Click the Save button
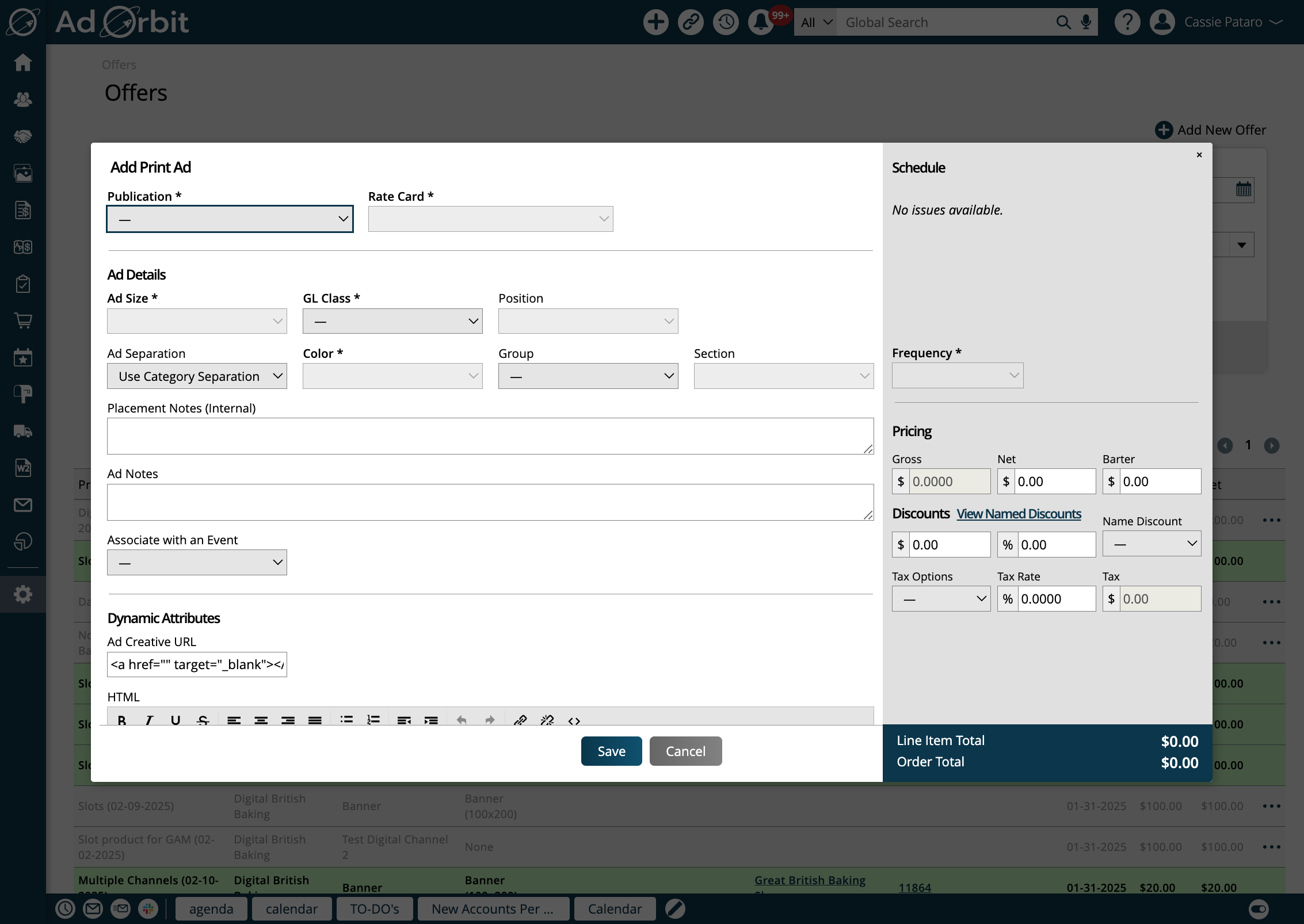This screenshot has width=1304, height=924. [x=611, y=751]
